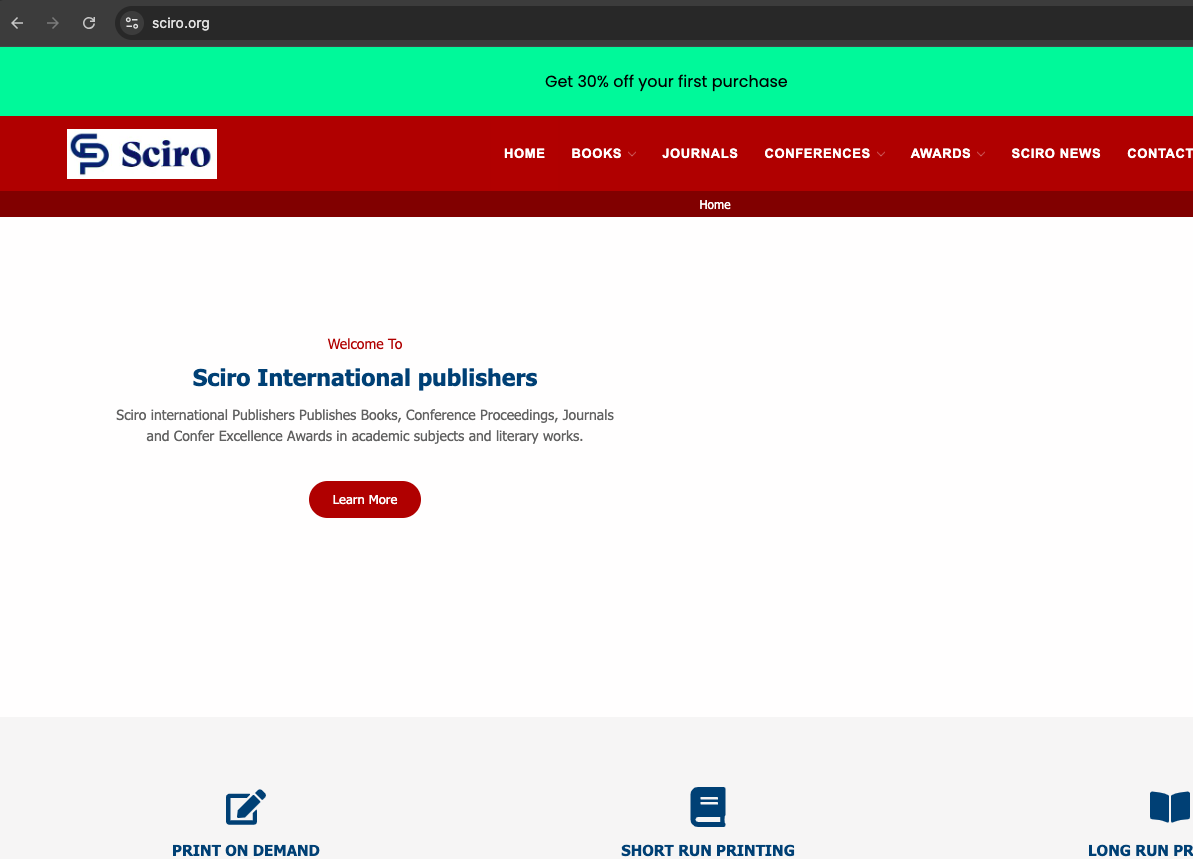Open site information icon in address bar

coord(132,23)
